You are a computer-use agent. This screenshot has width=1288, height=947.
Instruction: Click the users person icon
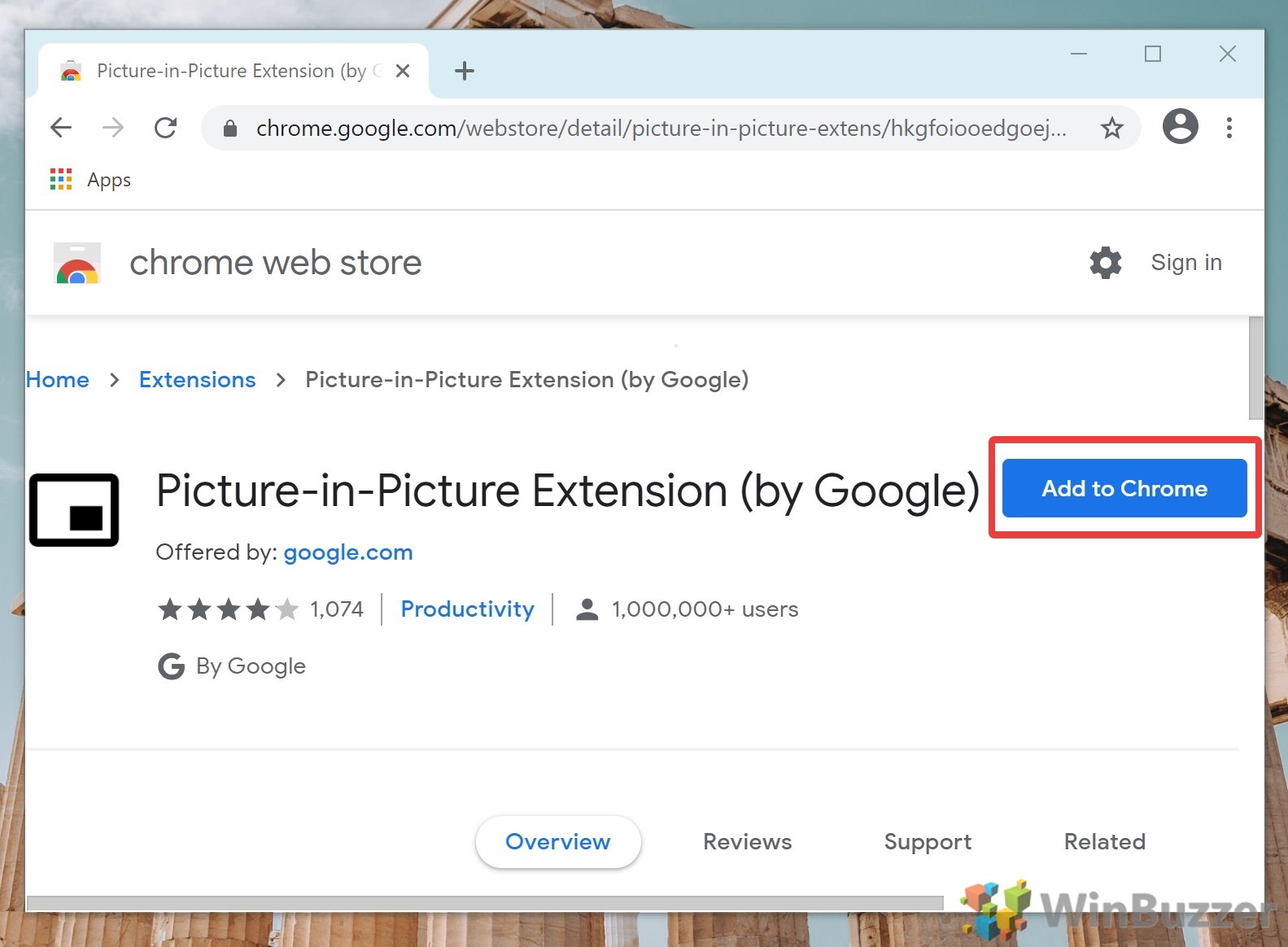(x=587, y=609)
